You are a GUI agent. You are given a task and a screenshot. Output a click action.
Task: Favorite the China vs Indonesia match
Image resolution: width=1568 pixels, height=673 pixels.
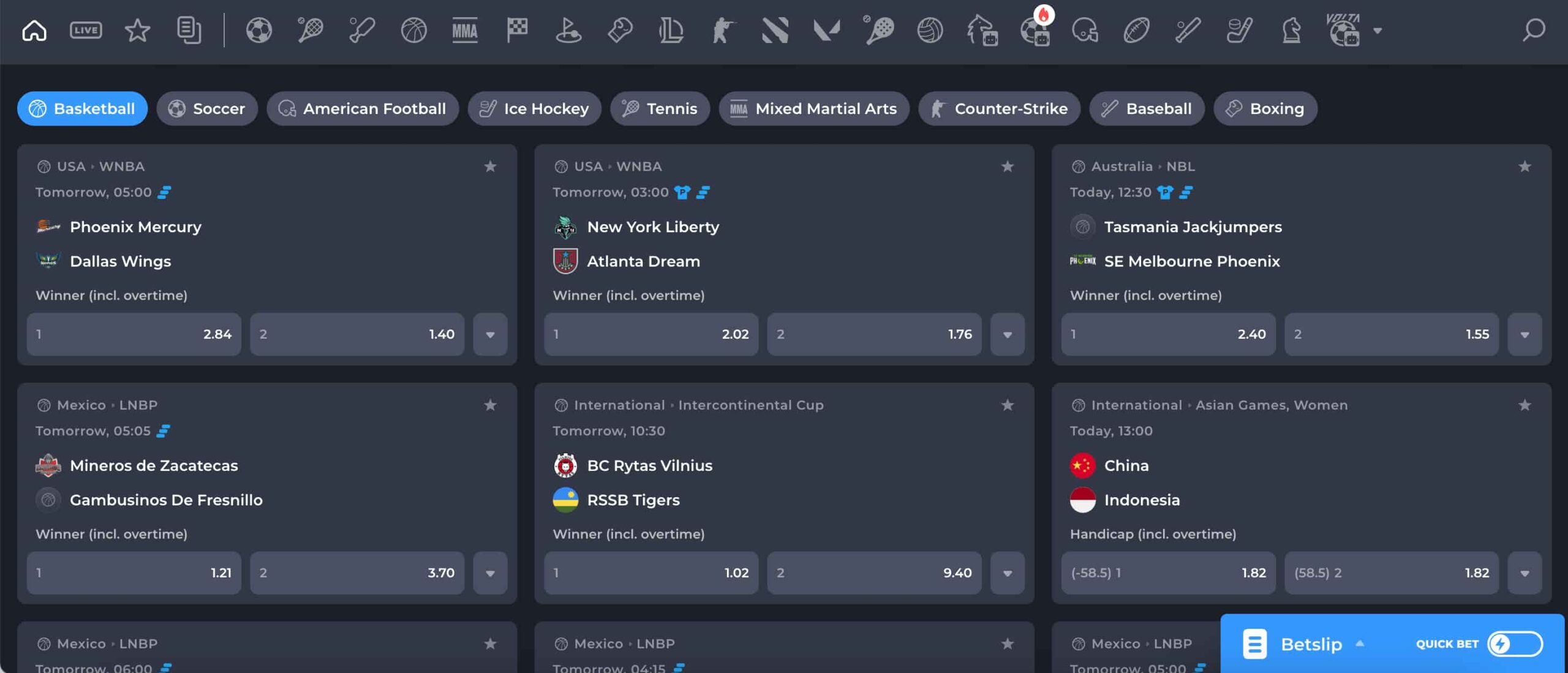tap(1525, 405)
